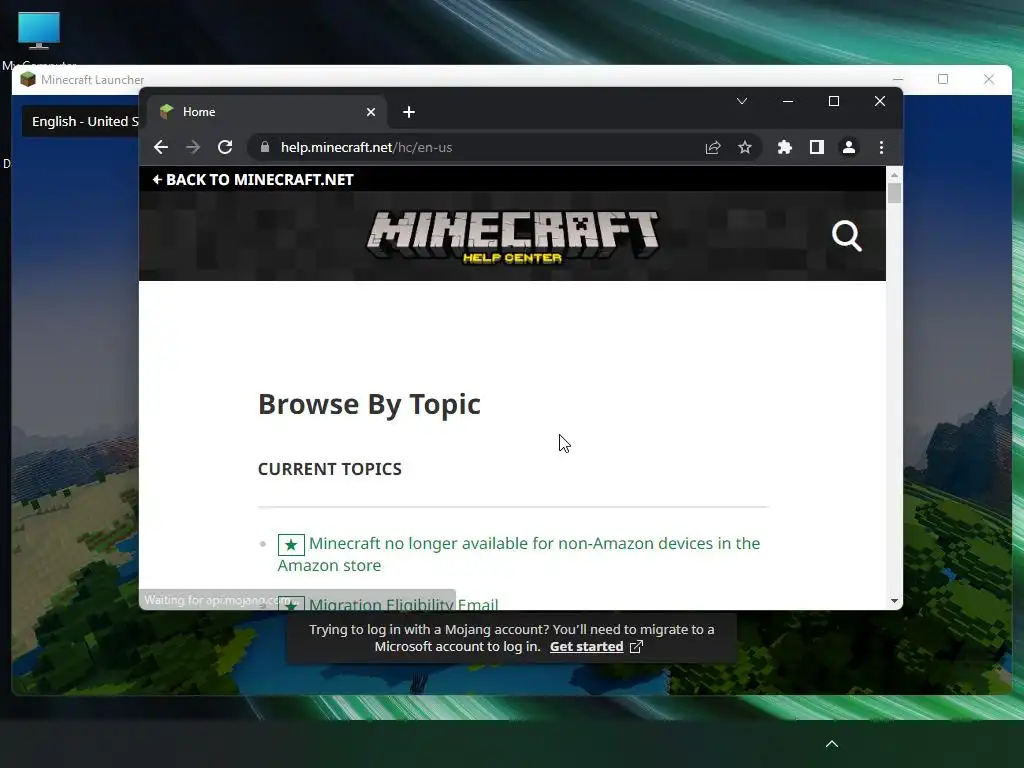Click the page scrollbar up arrow
Screen dimensions: 1024x768
point(894,175)
